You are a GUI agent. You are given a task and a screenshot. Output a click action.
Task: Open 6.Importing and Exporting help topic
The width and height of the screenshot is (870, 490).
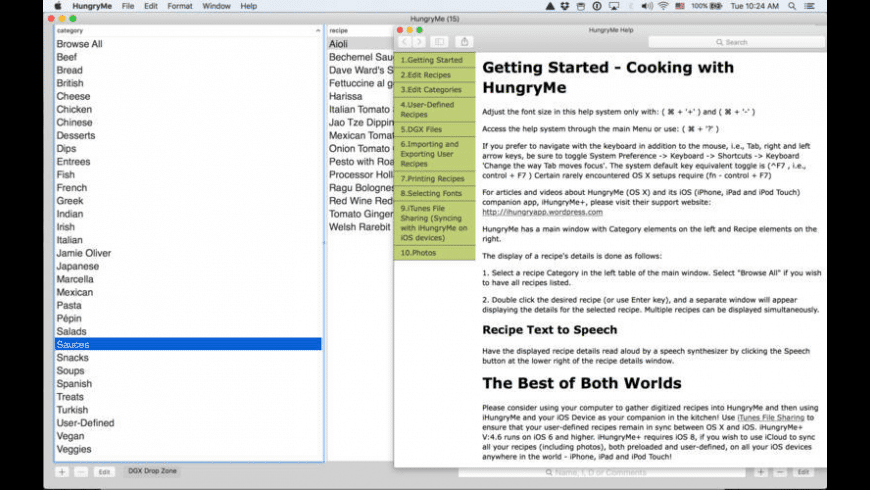pyautogui.click(x=434, y=154)
